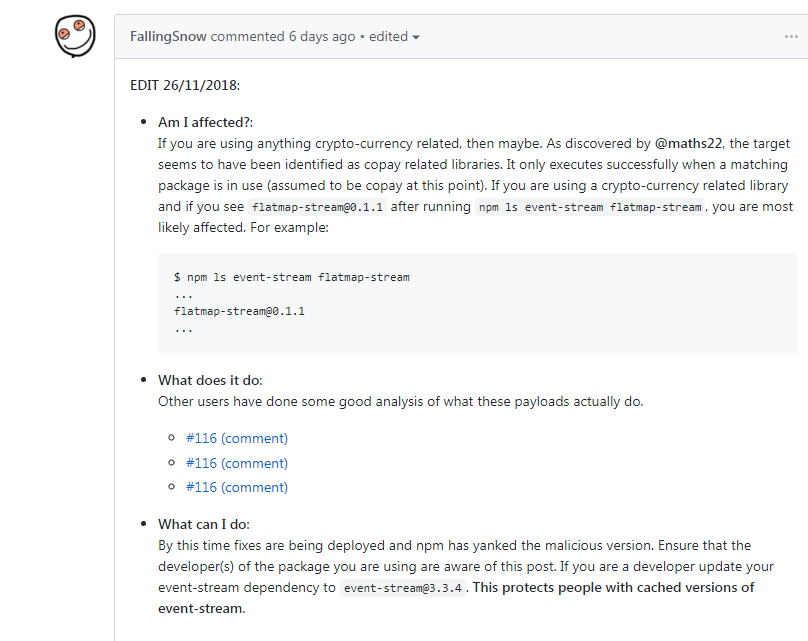This screenshot has height=641, width=808.
Task: Open the comment options ellipsis menu
Action: [791, 36]
